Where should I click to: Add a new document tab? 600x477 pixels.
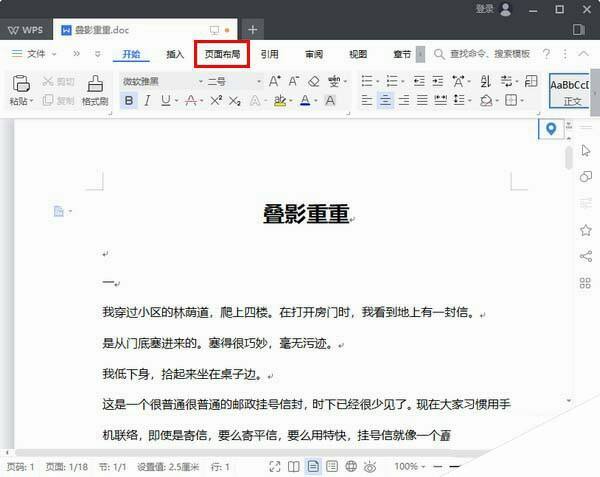pyautogui.click(x=252, y=29)
